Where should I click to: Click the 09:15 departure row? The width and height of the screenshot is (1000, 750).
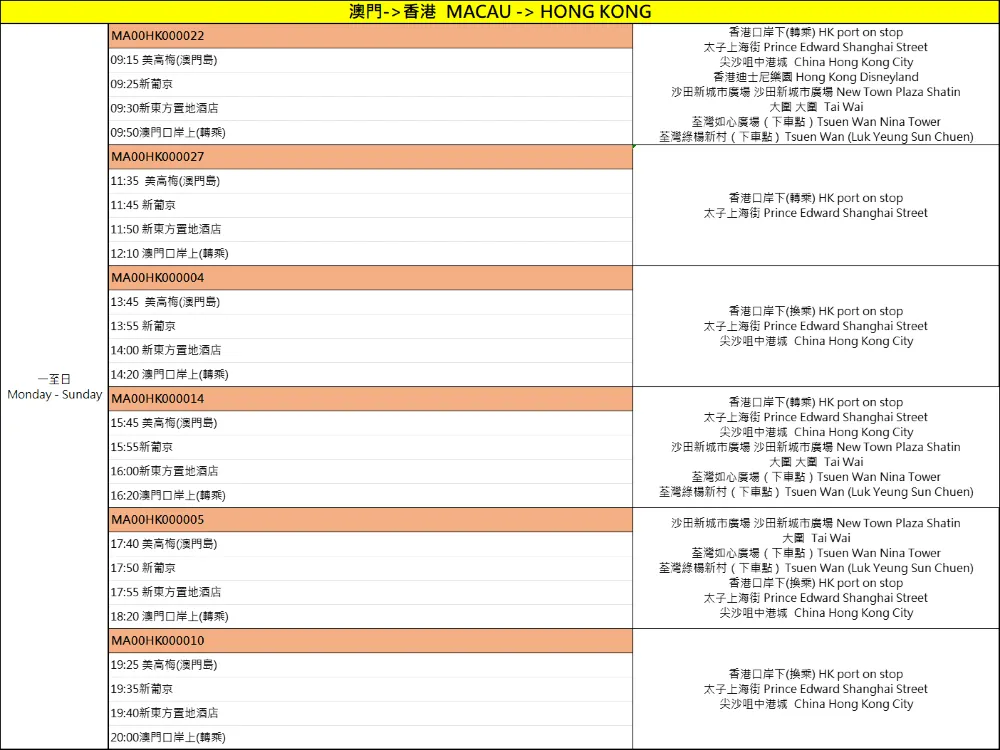[371, 61]
